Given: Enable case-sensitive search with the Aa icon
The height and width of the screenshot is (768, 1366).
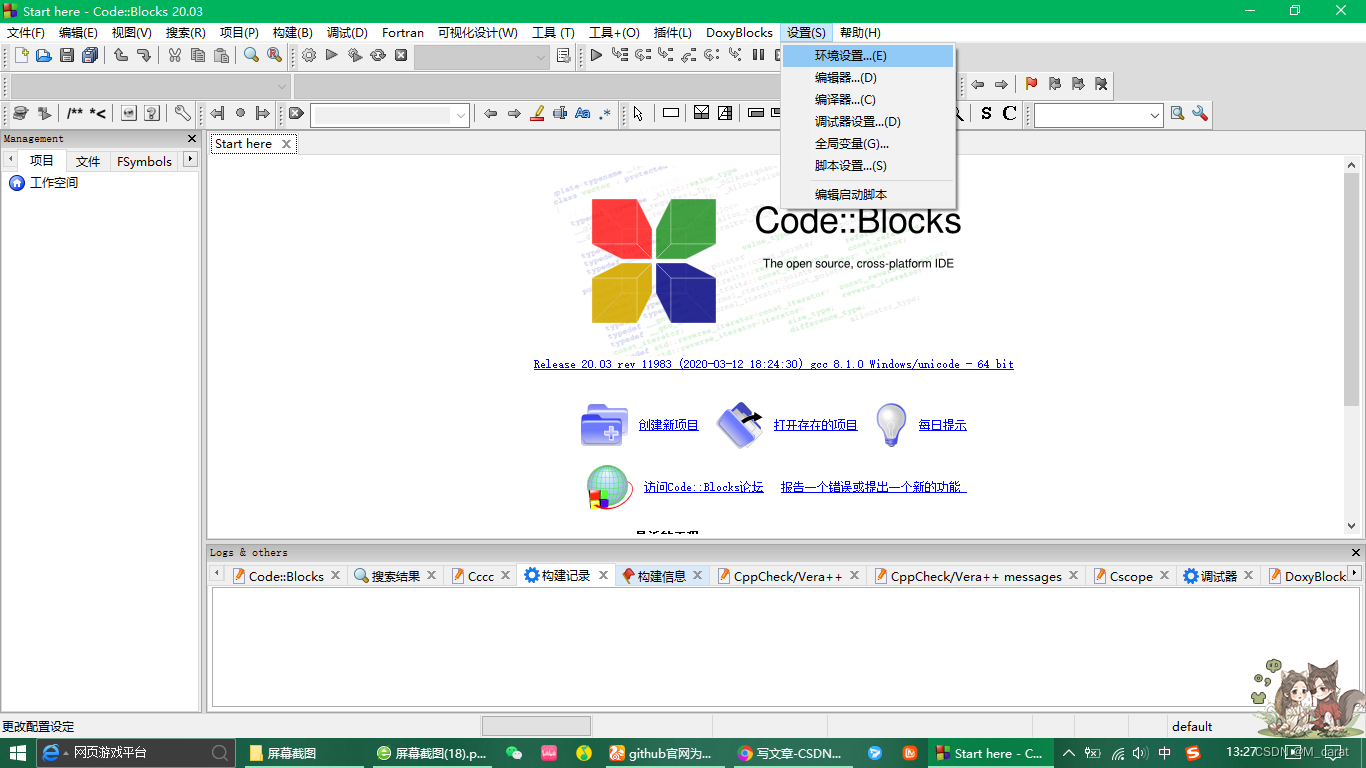Looking at the screenshot, I should click(x=582, y=113).
